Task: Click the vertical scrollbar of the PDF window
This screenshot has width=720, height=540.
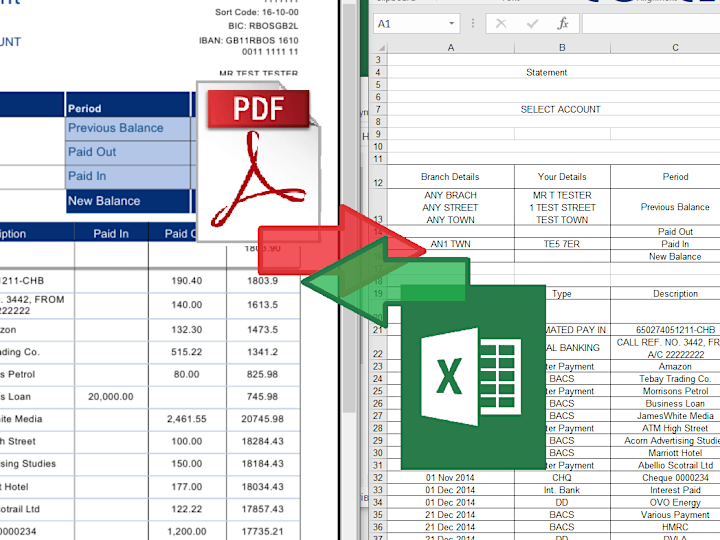Action: [349, 207]
